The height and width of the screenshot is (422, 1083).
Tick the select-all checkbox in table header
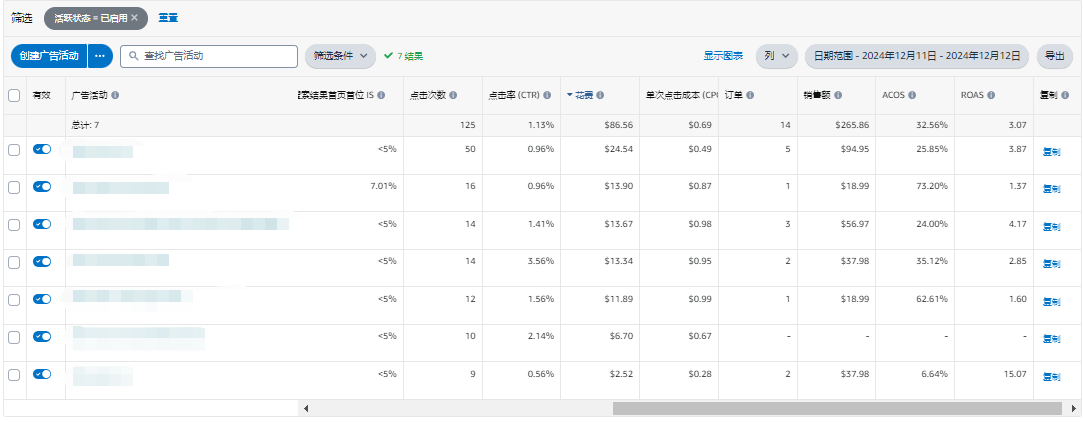14,96
